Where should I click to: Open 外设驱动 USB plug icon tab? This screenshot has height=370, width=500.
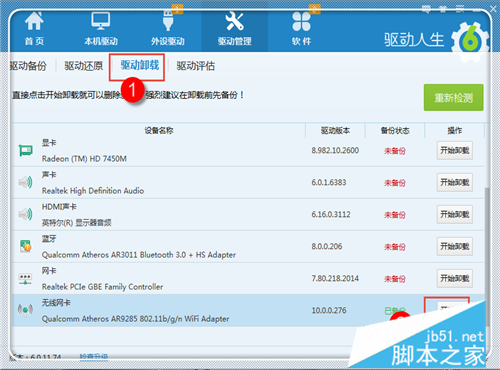pos(168,21)
